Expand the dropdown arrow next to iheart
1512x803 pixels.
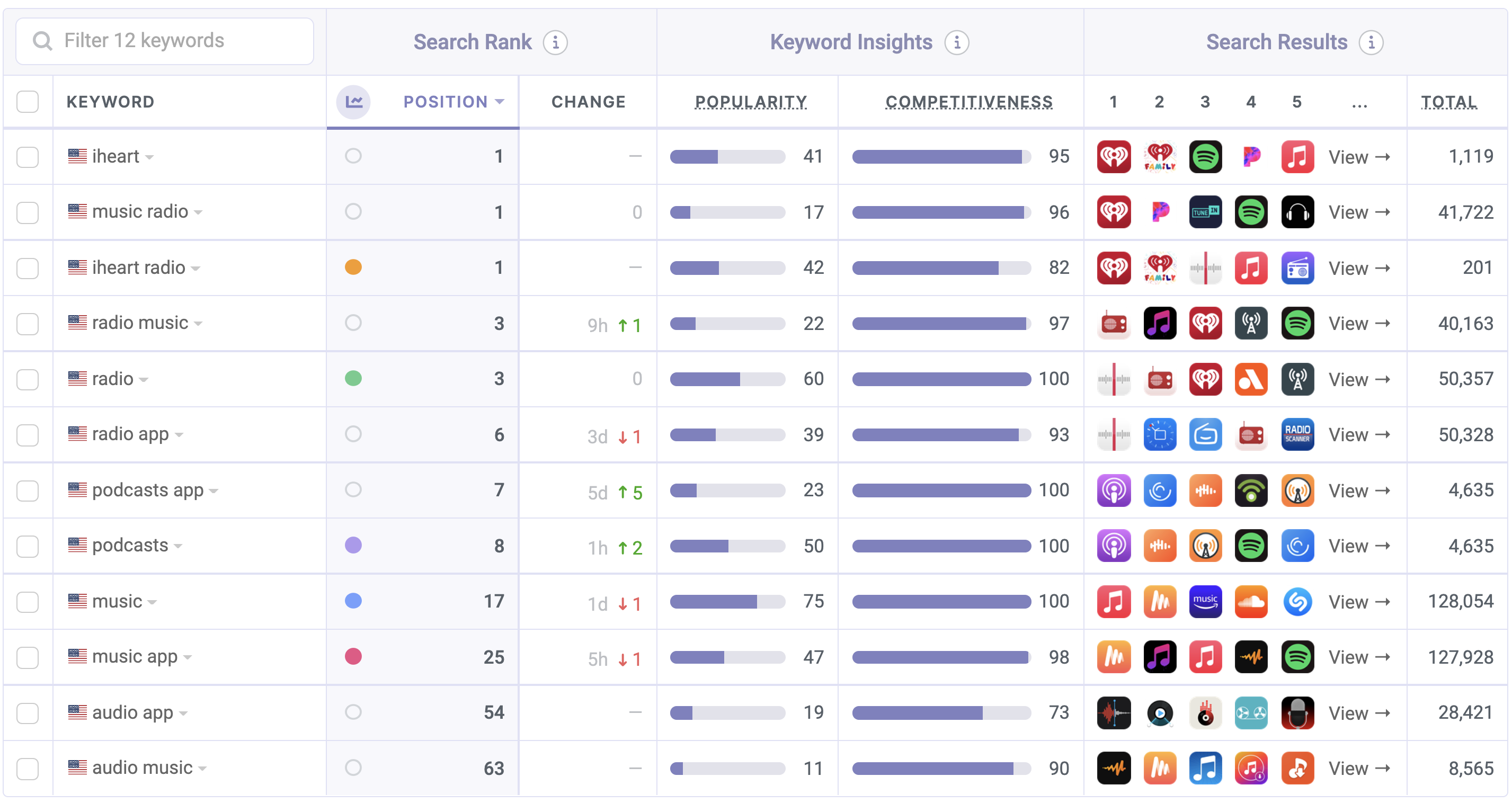pyautogui.click(x=150, y=157)
